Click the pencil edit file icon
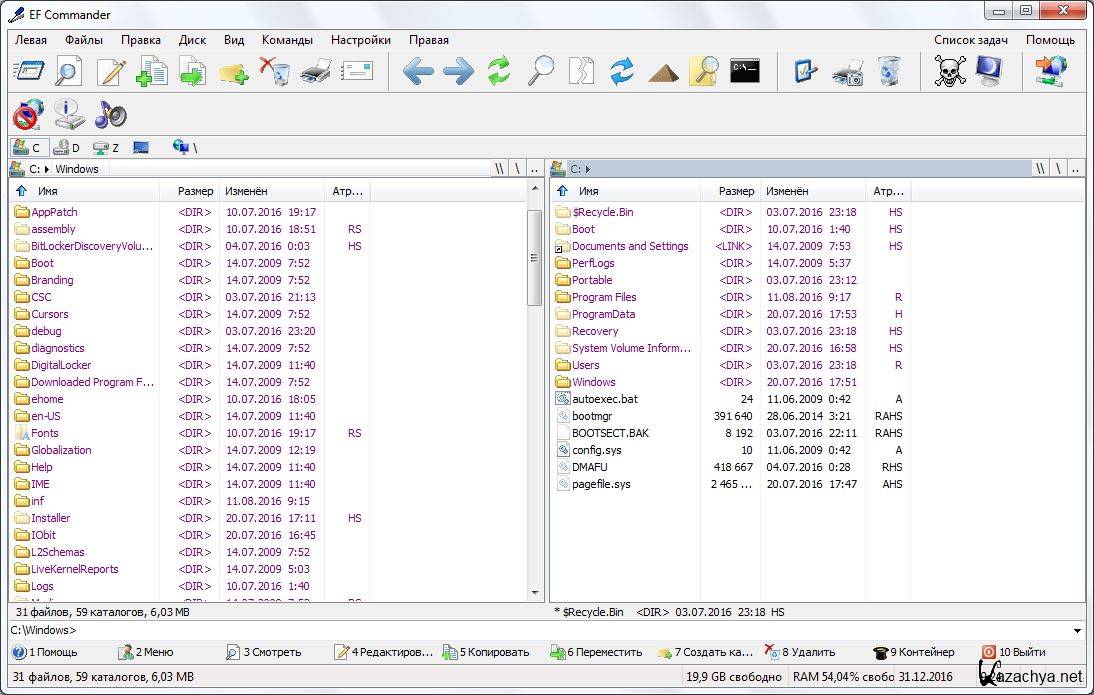Screen dimensions: 1094x695 tap(111, 72)
